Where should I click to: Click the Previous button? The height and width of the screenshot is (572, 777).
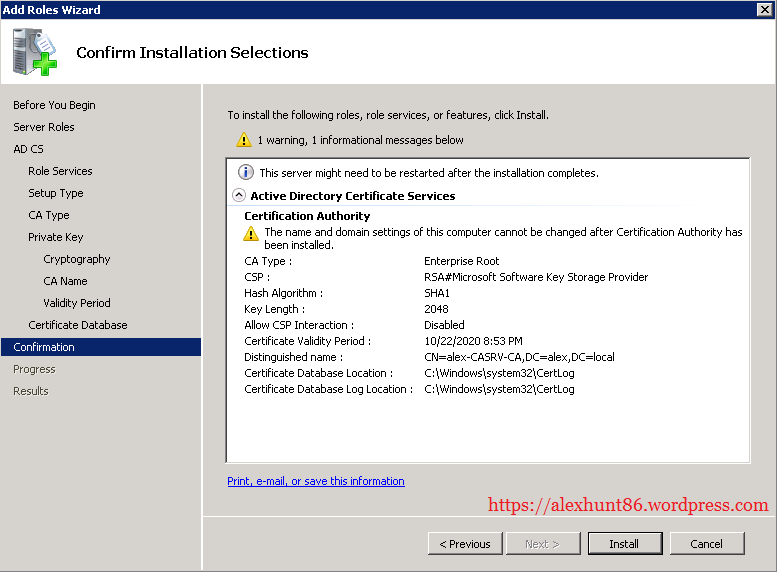[x=465, y=544]
